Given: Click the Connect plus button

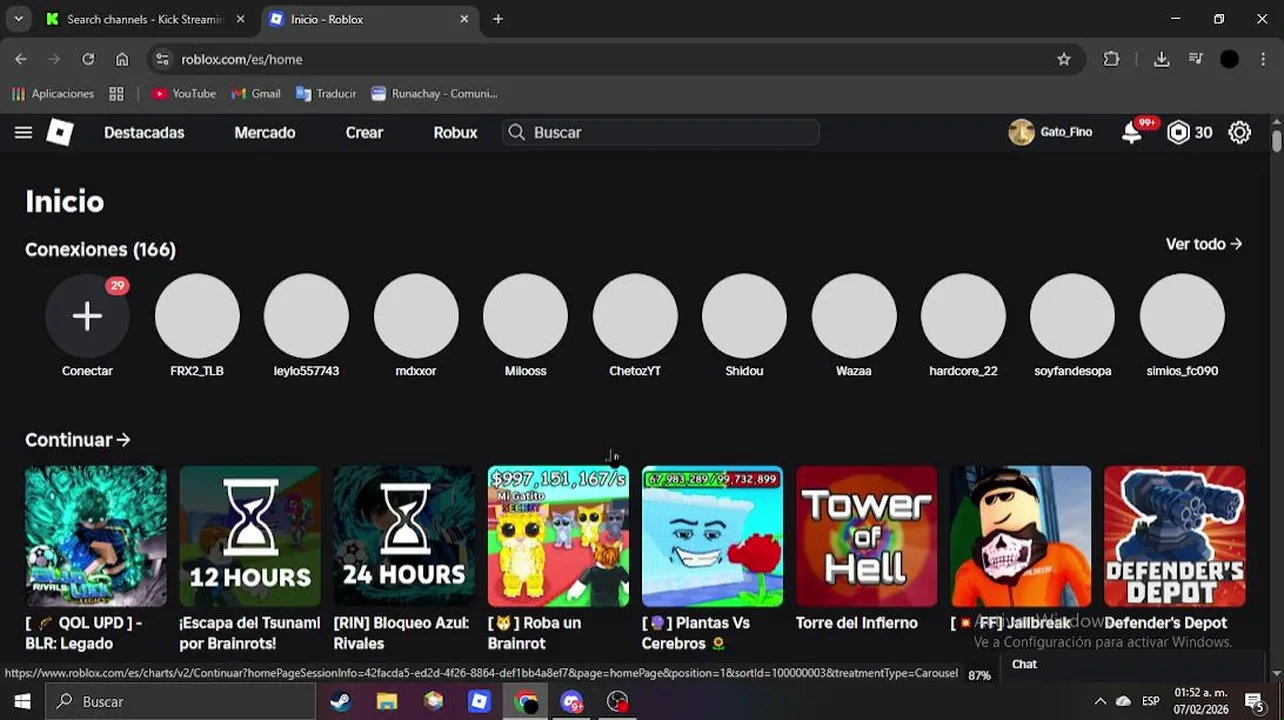Looking at the screenshot, I should (x=87, y=316).
